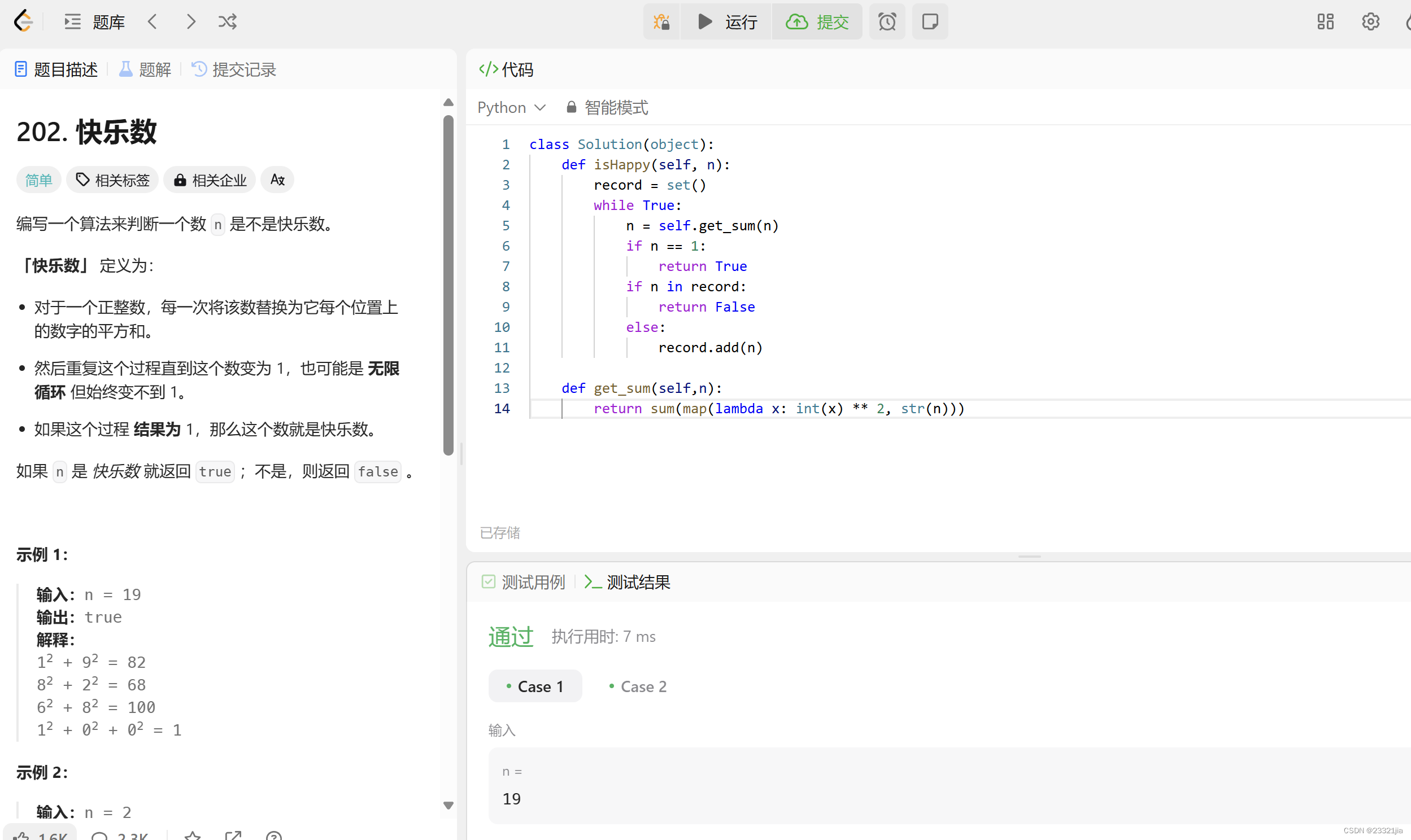
Task: Click the line 'if n in record:'
Action: click(686, 286)
